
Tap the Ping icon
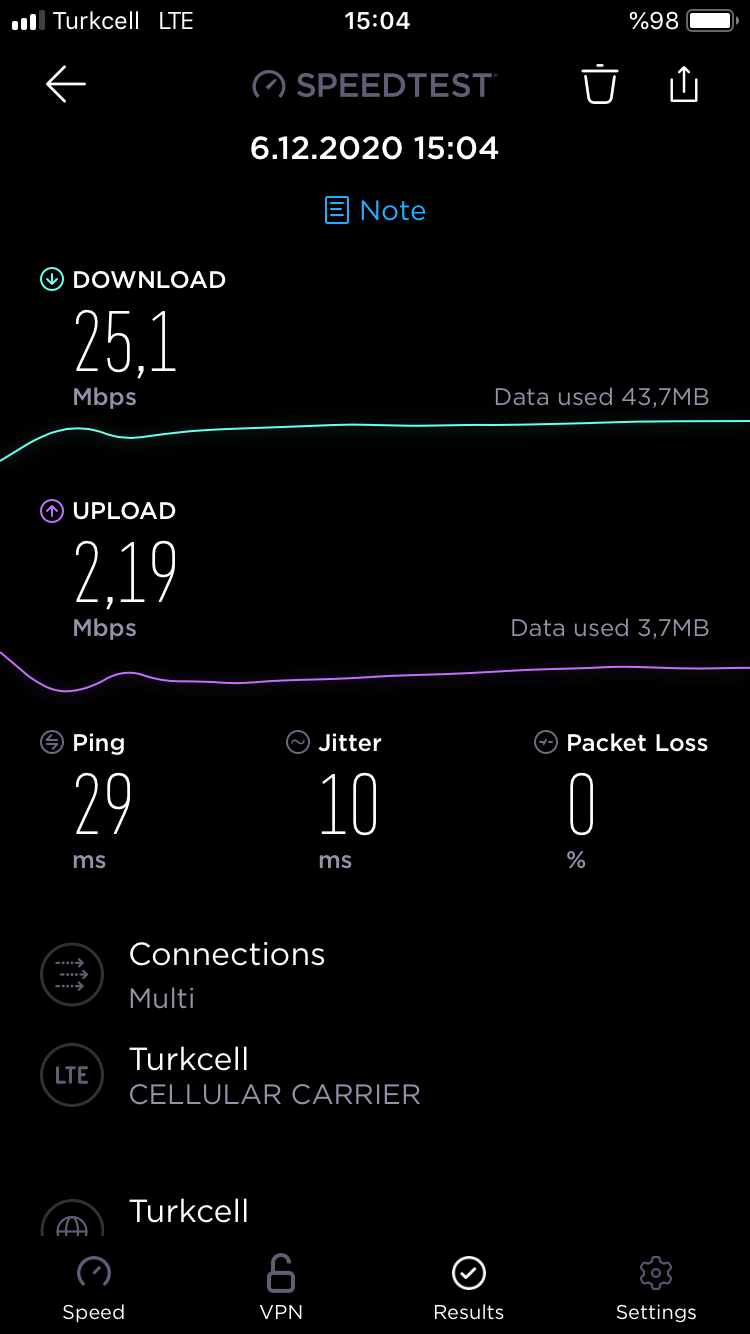click(x=51, y=742)
